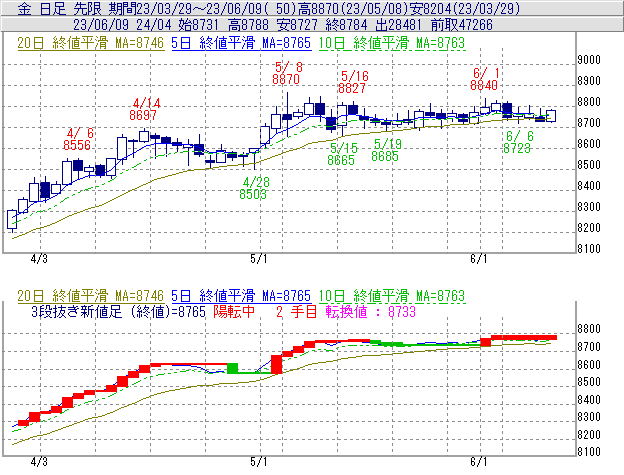Click the open interest 前取47266
The image size is (624, 475).
462,25
